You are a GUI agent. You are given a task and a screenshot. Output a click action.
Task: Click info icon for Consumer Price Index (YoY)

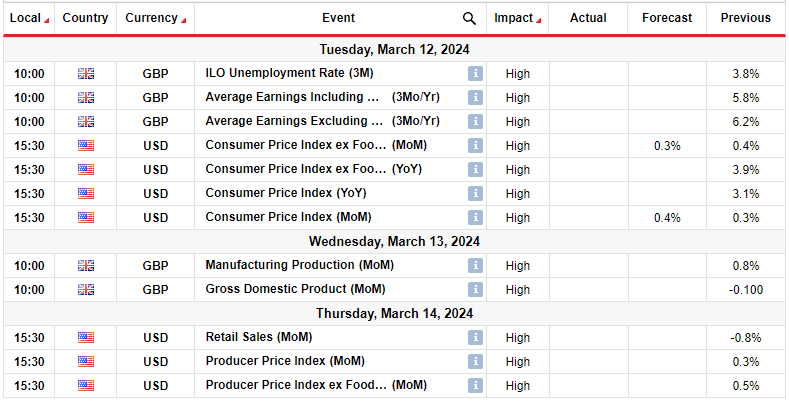pos(475,194)
